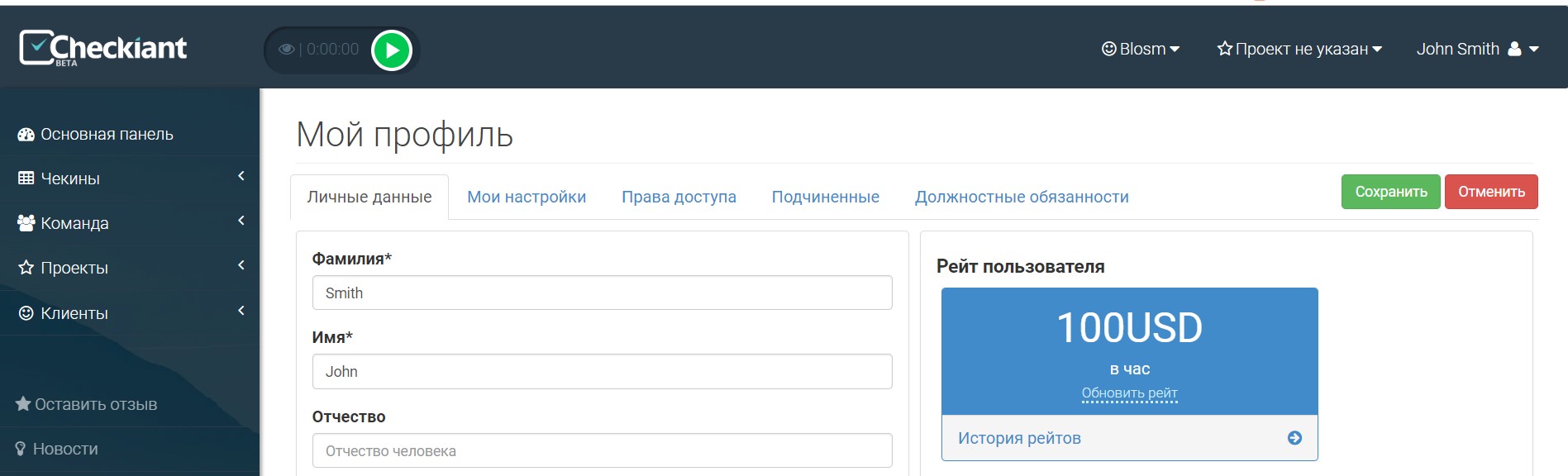
Task: Expand the Команда submenu chevron
Action: tap(241, 221)
